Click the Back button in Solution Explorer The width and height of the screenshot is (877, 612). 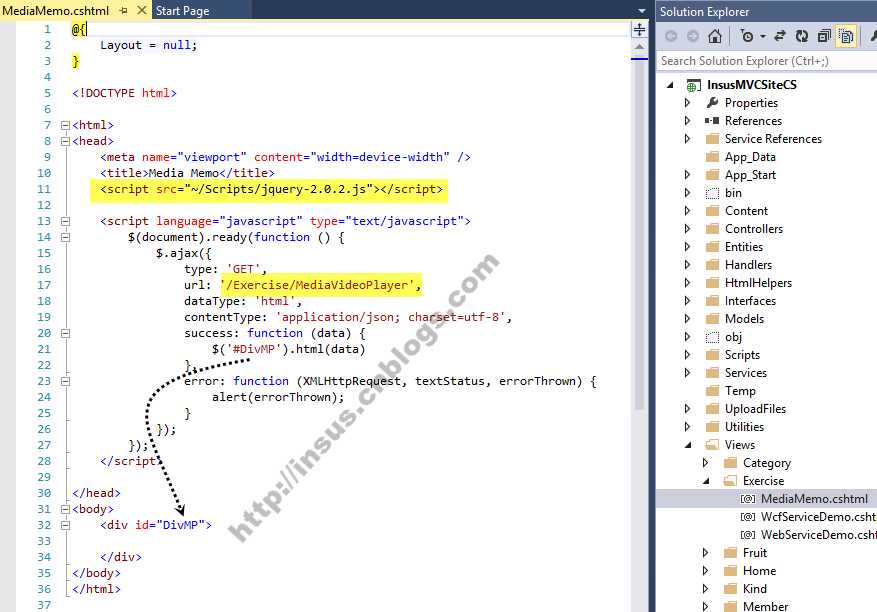(x=671, y=36)
